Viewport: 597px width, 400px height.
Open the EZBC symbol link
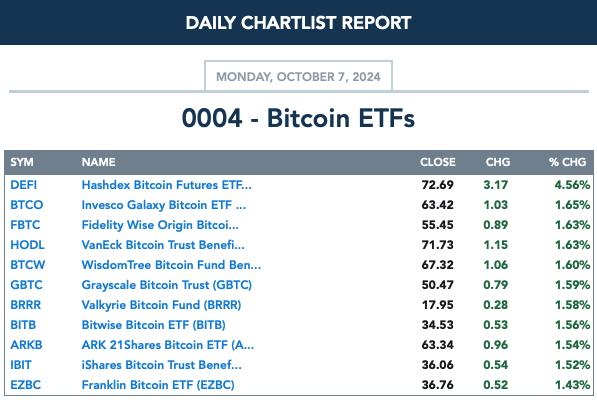click(26, 385)
